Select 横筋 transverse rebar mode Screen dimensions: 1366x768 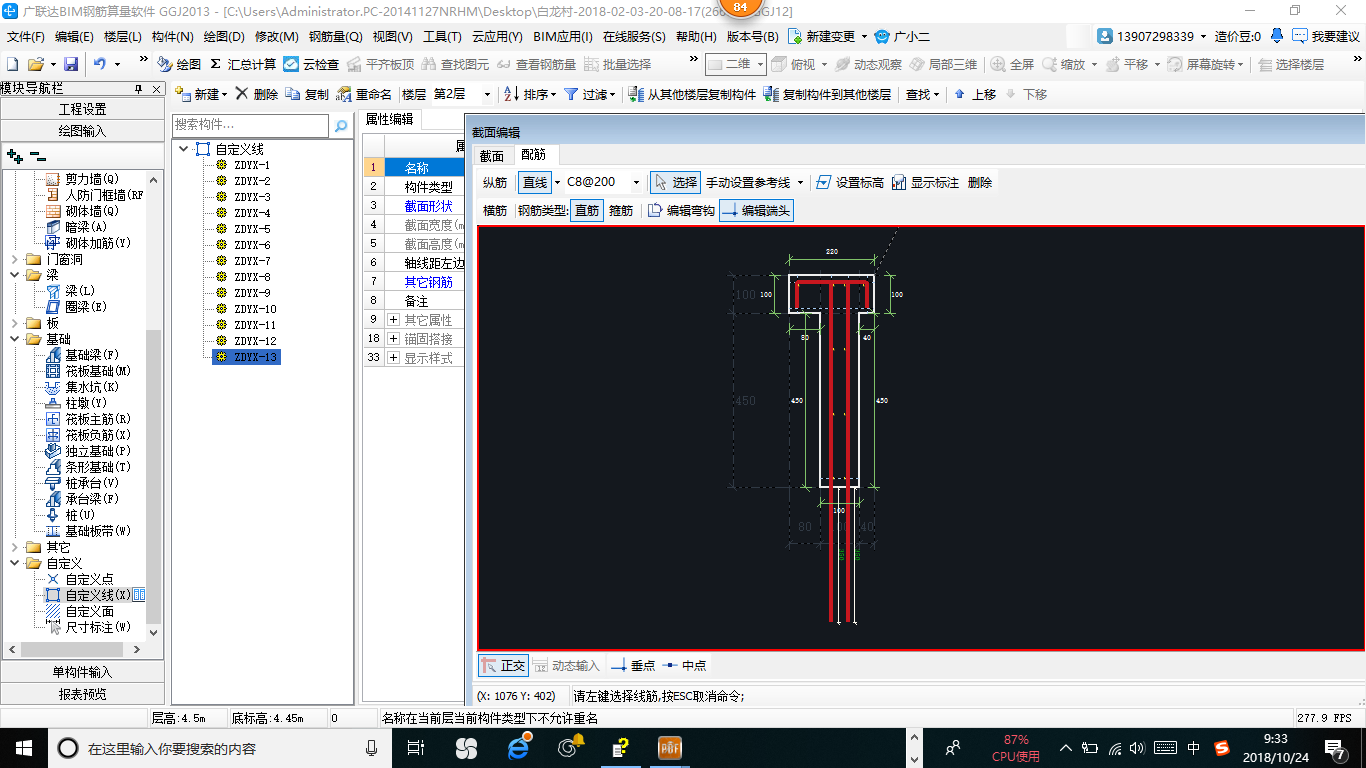(495, 210)
